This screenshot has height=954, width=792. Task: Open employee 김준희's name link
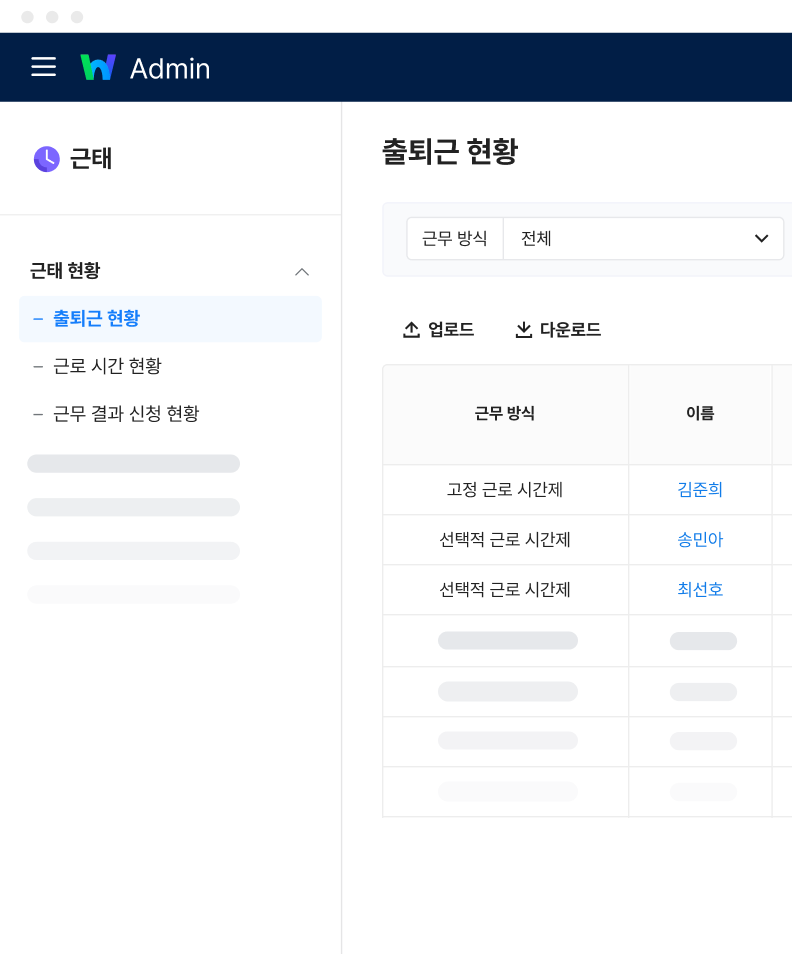pos(700,490)
